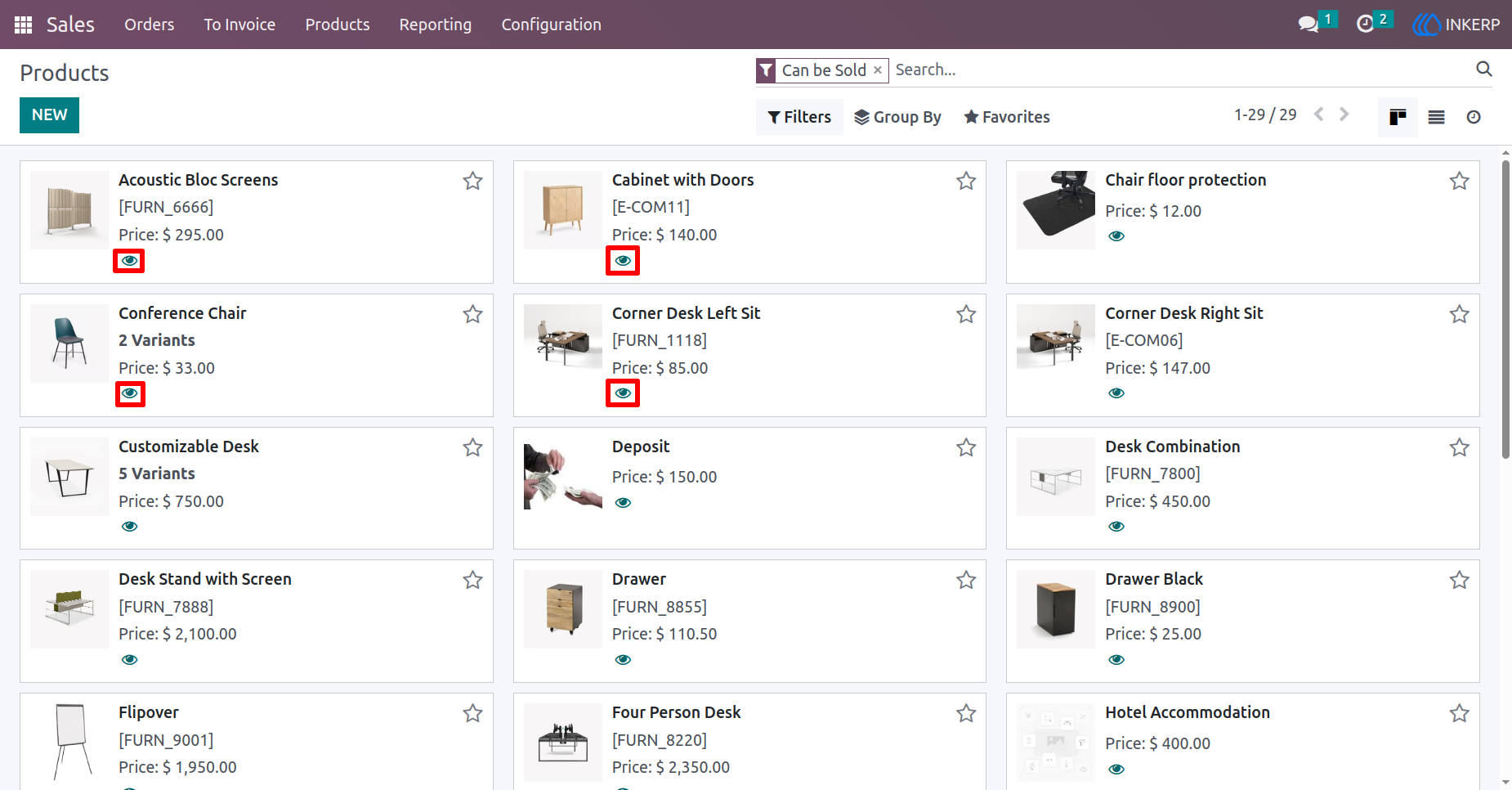Click eye icon on Deposit card

[623, 503]
